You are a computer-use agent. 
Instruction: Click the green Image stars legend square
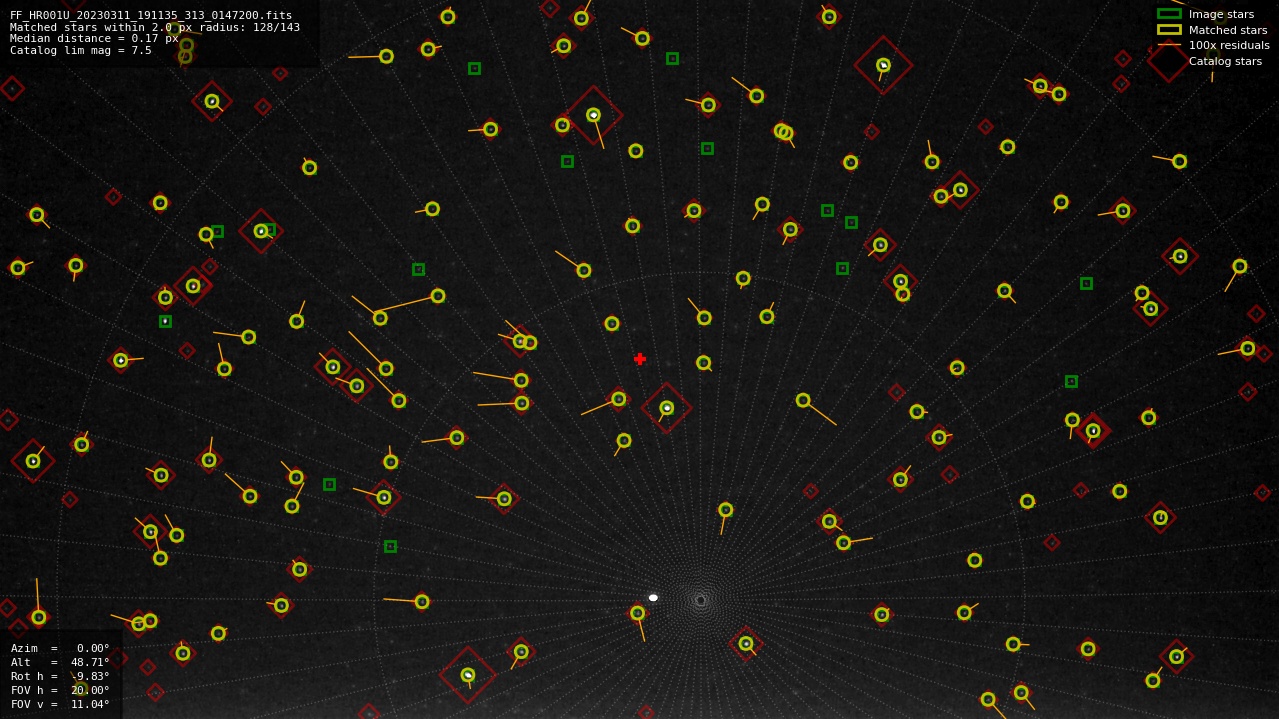tap(1169, 14)
